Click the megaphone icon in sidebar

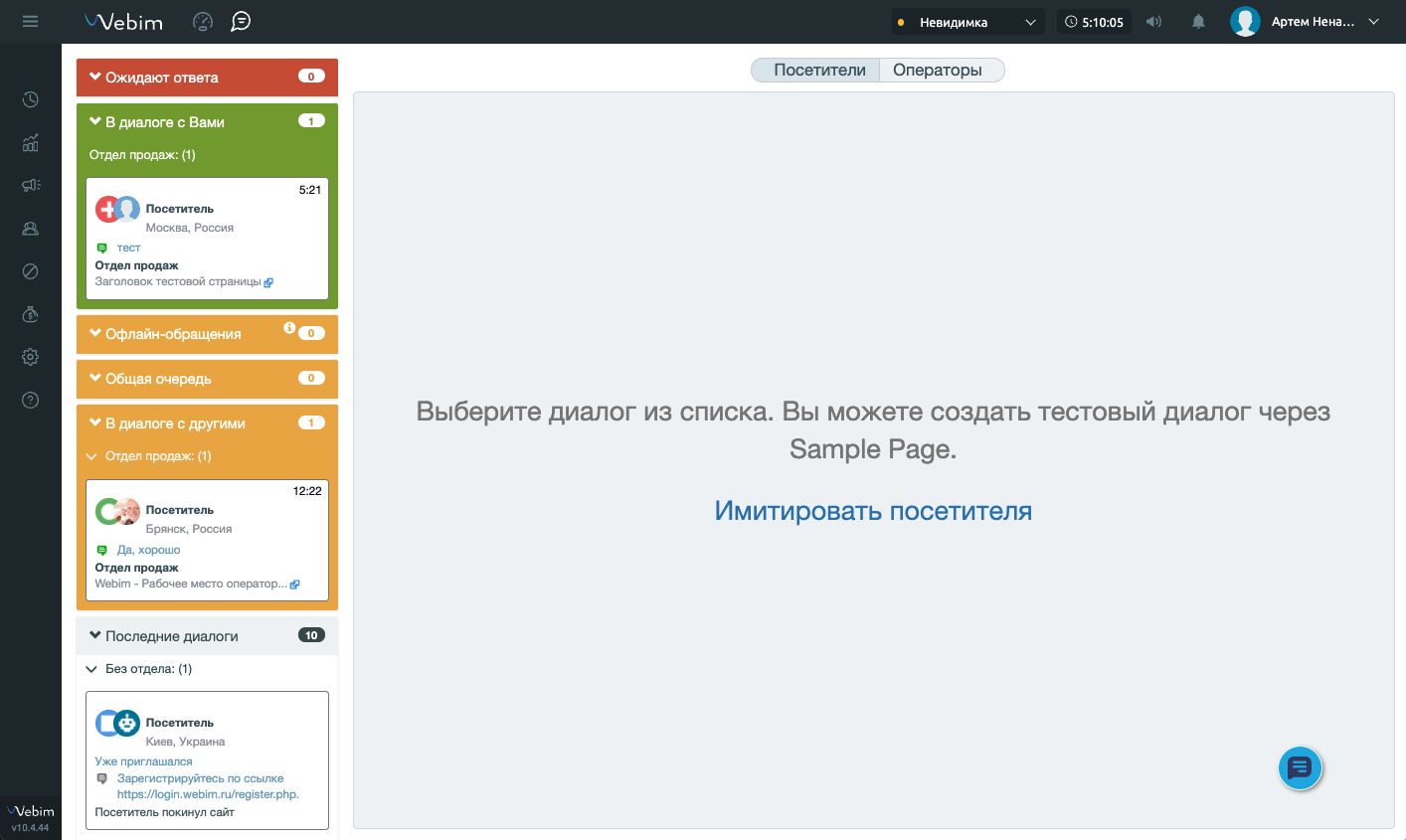(x=31, y=185)
